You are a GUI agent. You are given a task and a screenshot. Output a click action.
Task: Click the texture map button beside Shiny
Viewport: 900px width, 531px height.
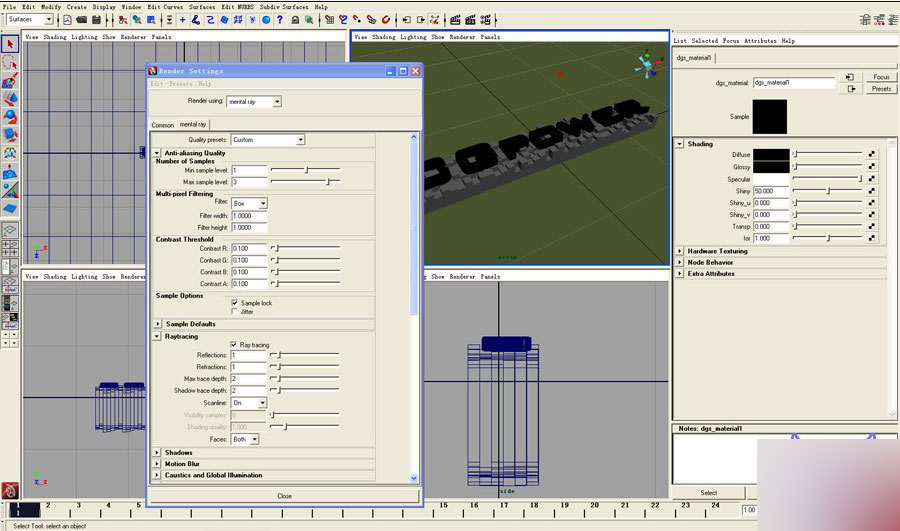tap(872, 190)
